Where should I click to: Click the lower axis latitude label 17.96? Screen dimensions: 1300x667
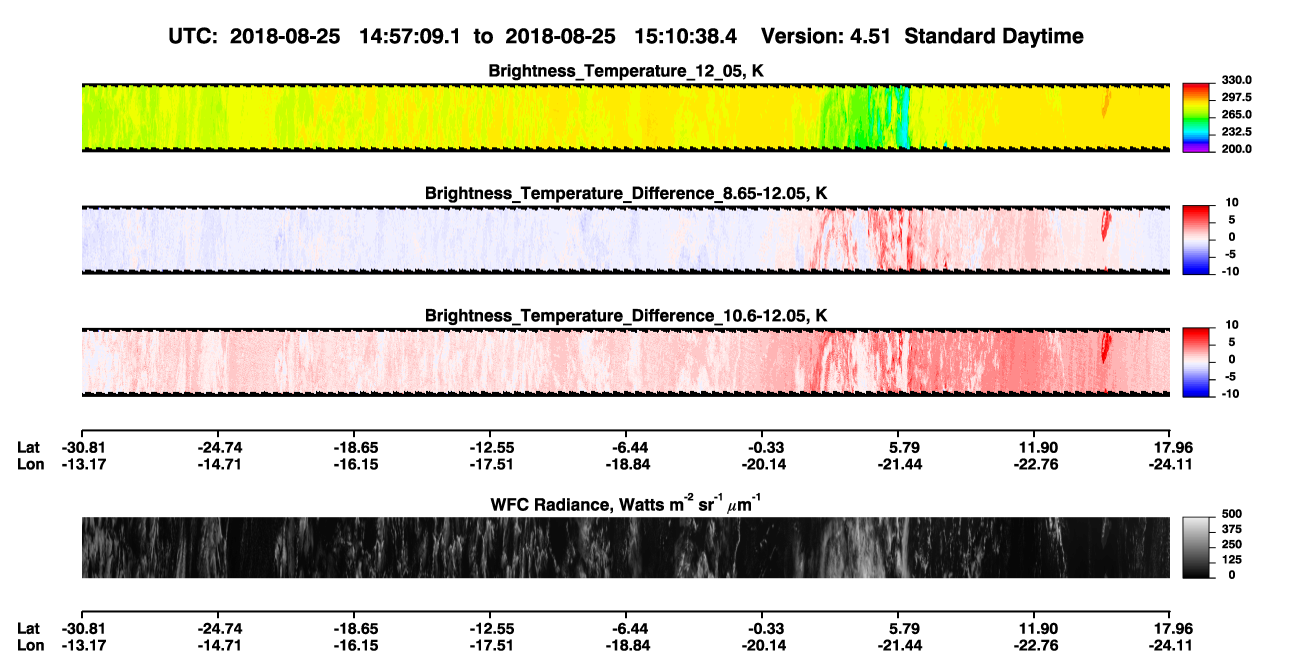click(x=1170, y=628)
